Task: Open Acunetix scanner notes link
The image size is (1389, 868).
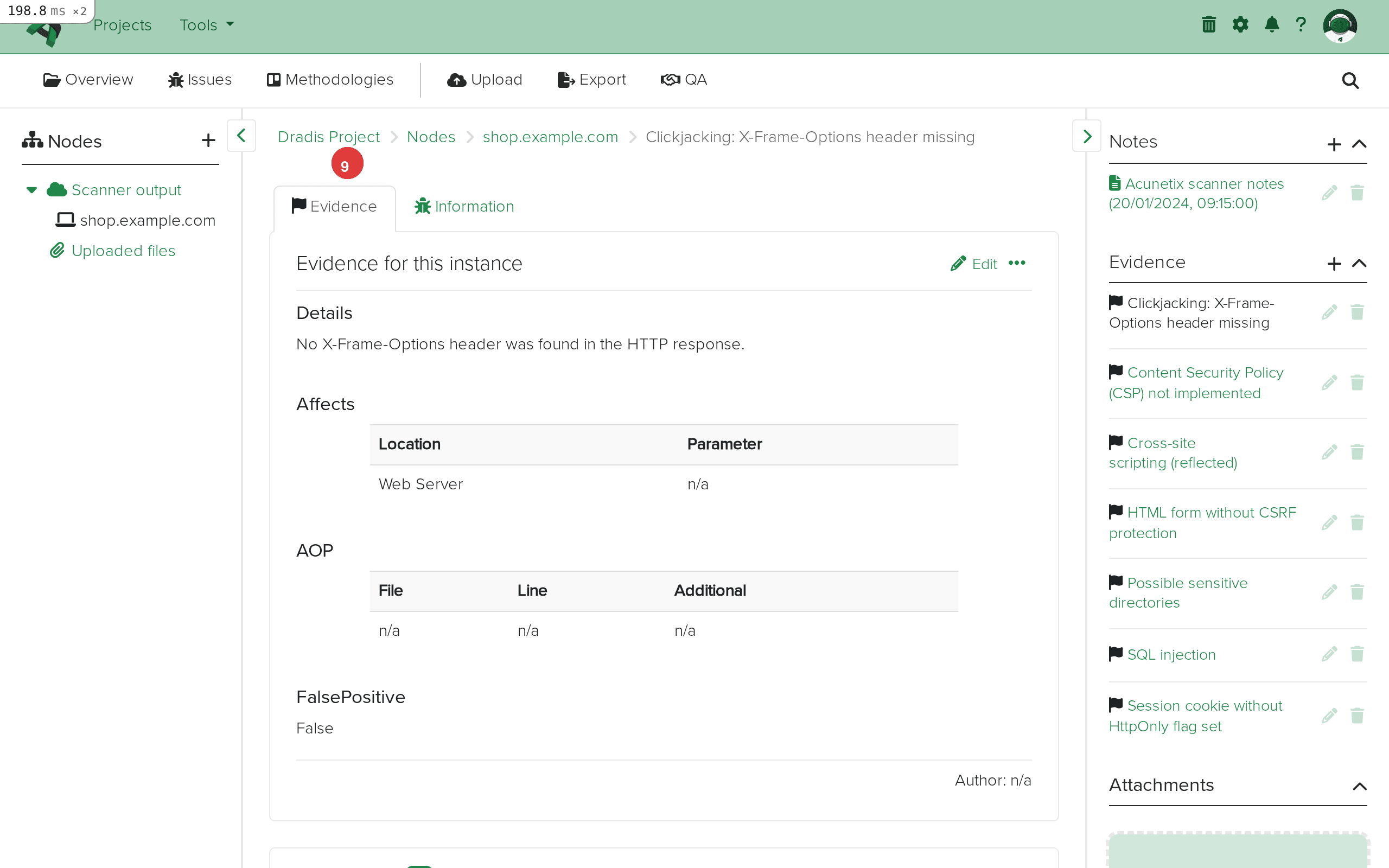Action: tap(1196, 194)
